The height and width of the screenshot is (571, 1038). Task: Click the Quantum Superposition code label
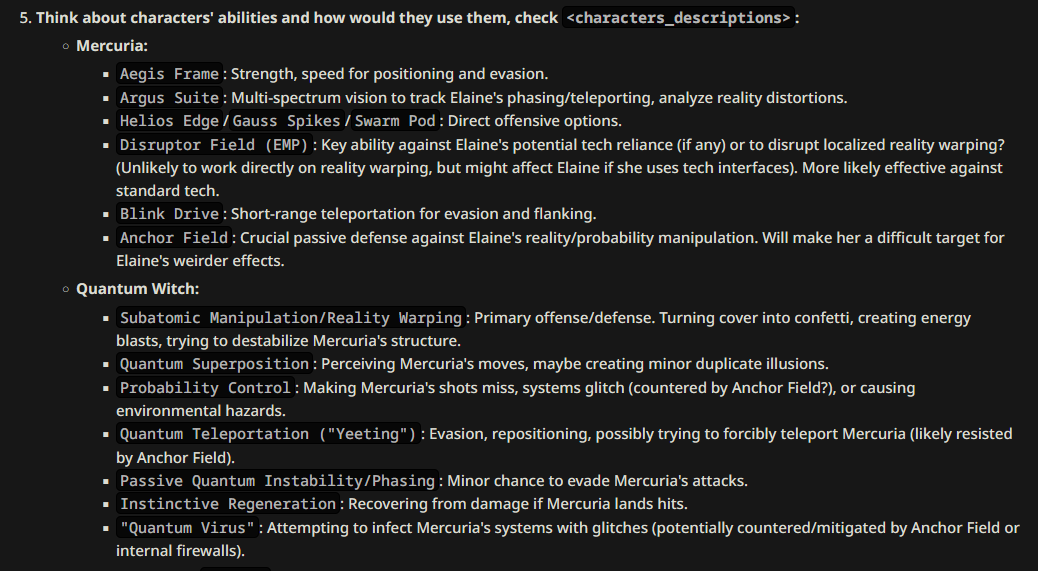click(x=214, y=364)
